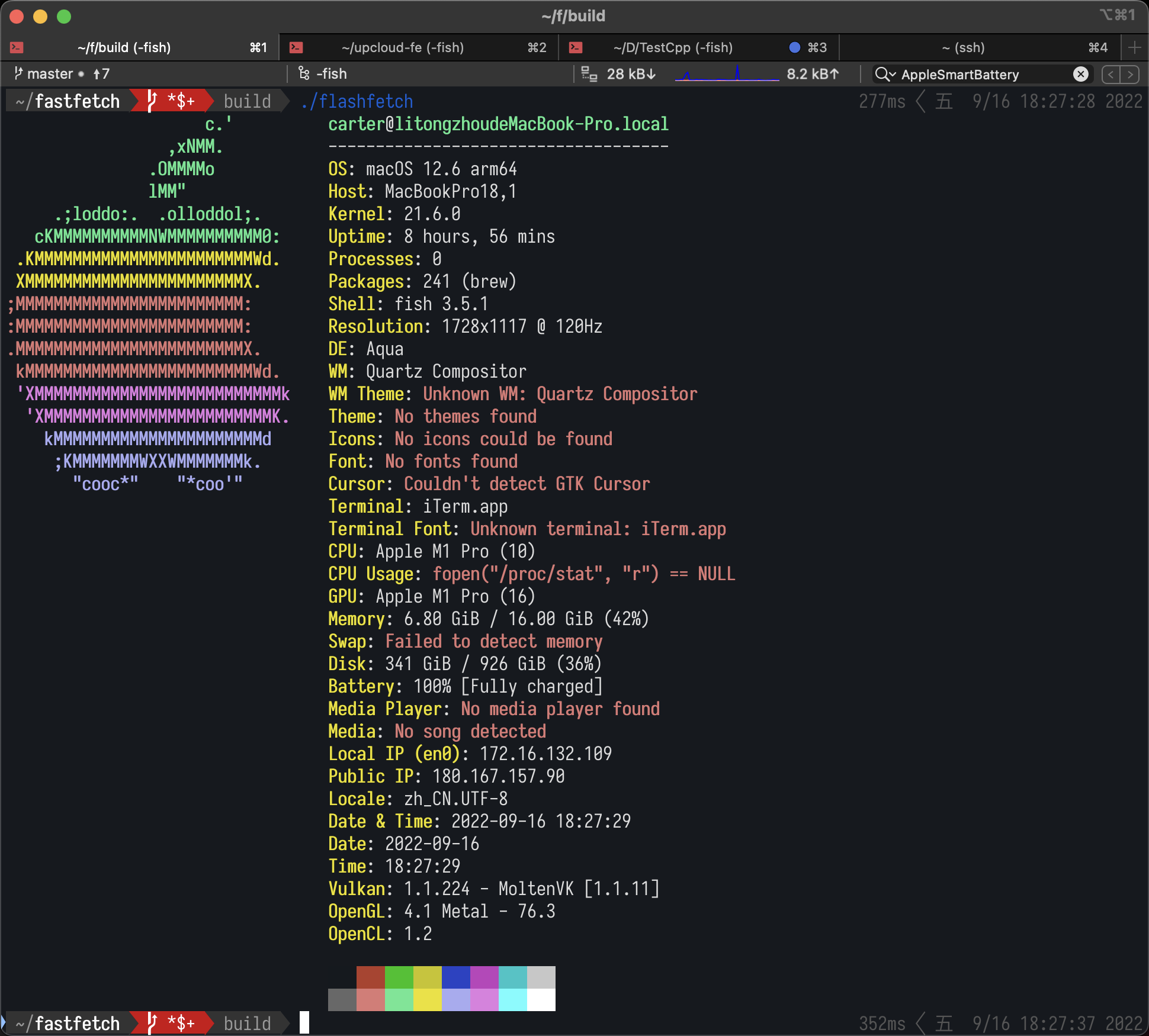Select the ~ (ssh) tab
The height and width of the screenshot is (1036, 1149).
963,47
